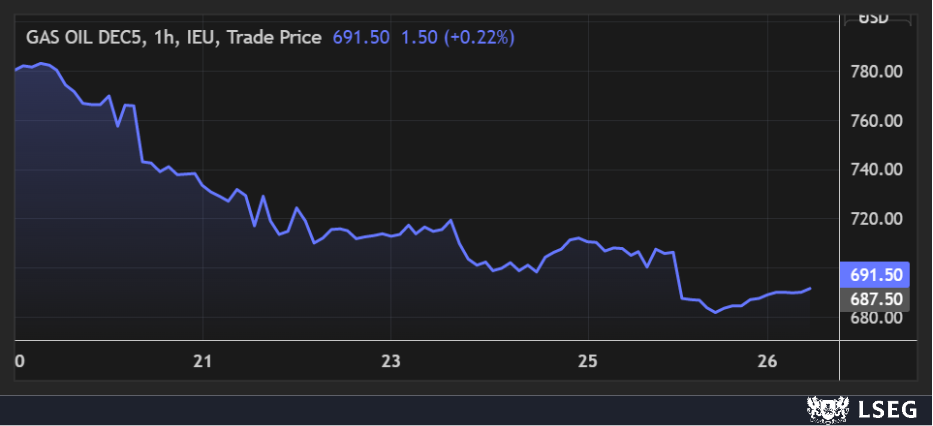933x426 pixels.
Task: Click the 720.00 price axis label
Action: tap(876, 219)
